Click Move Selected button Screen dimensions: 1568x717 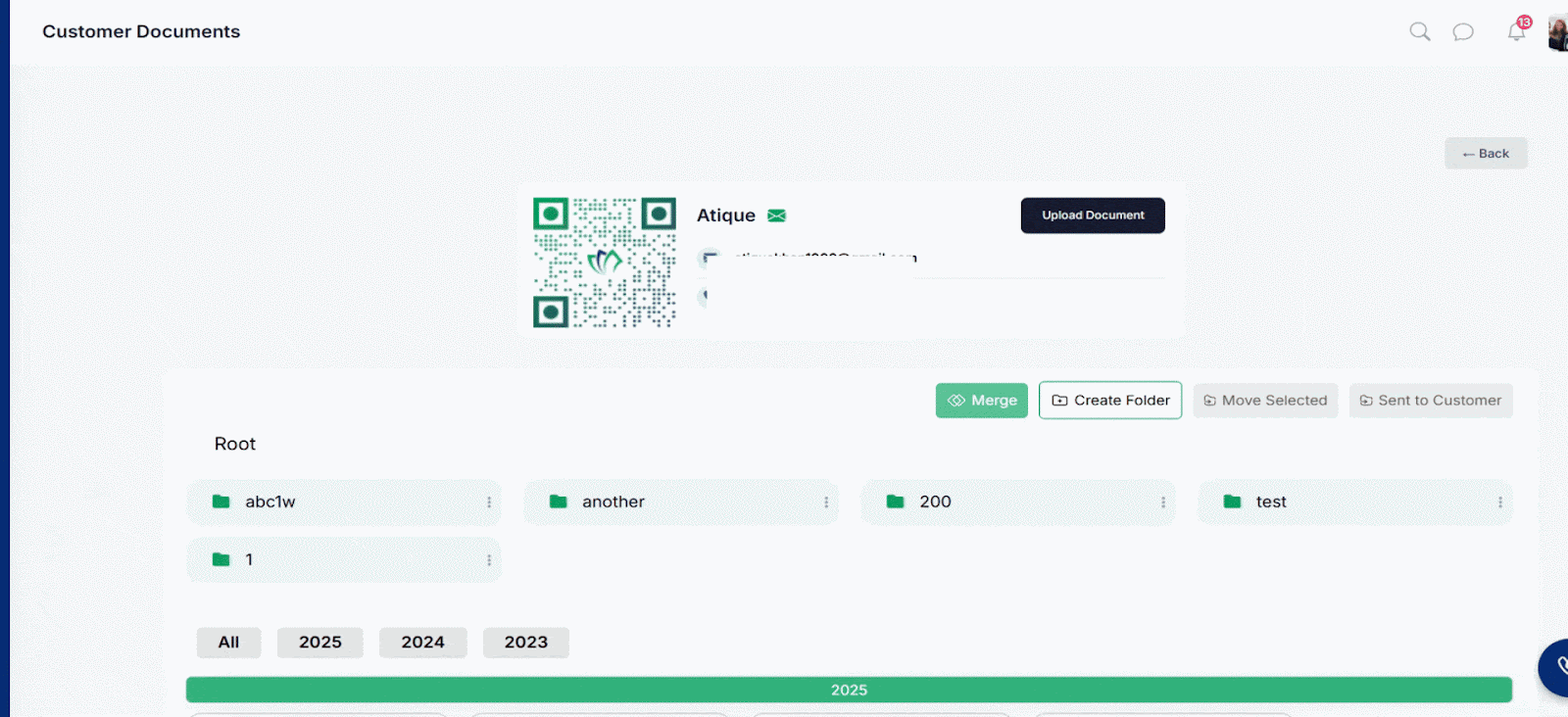coord(1265,401)
